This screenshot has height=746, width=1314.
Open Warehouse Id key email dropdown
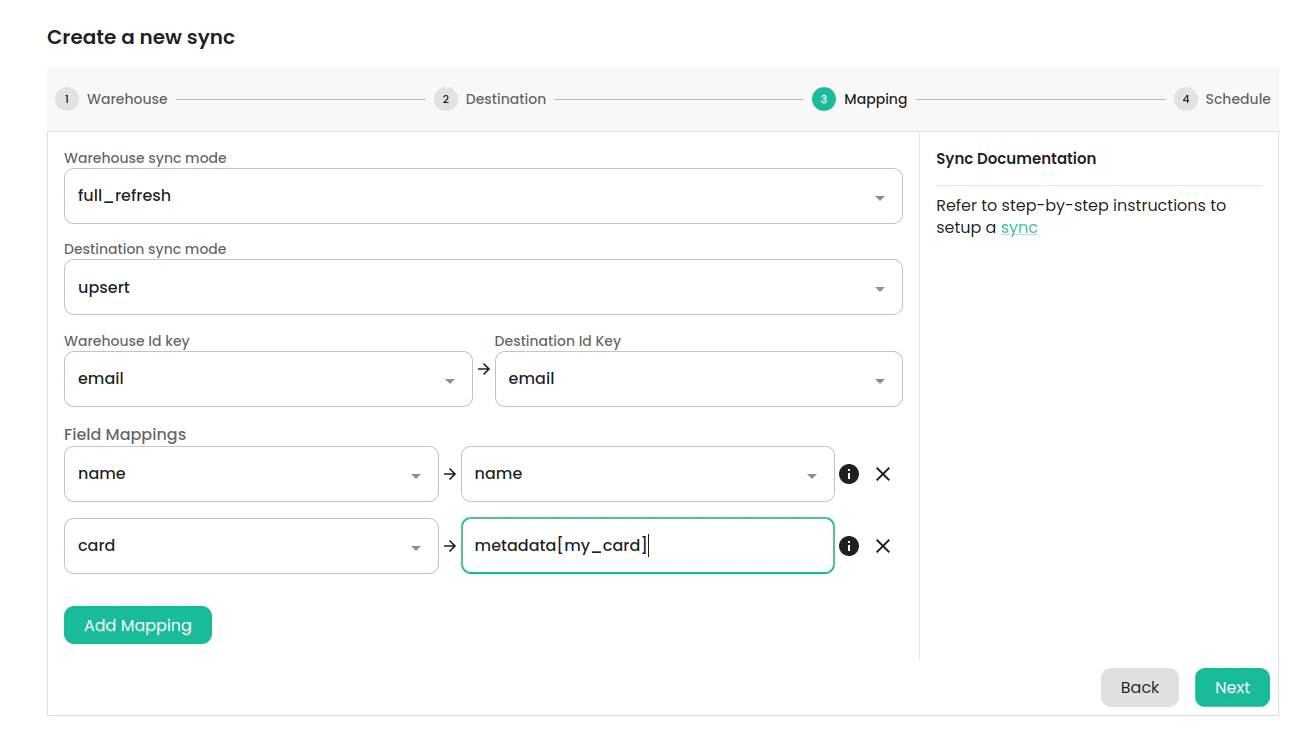point(268,379)
